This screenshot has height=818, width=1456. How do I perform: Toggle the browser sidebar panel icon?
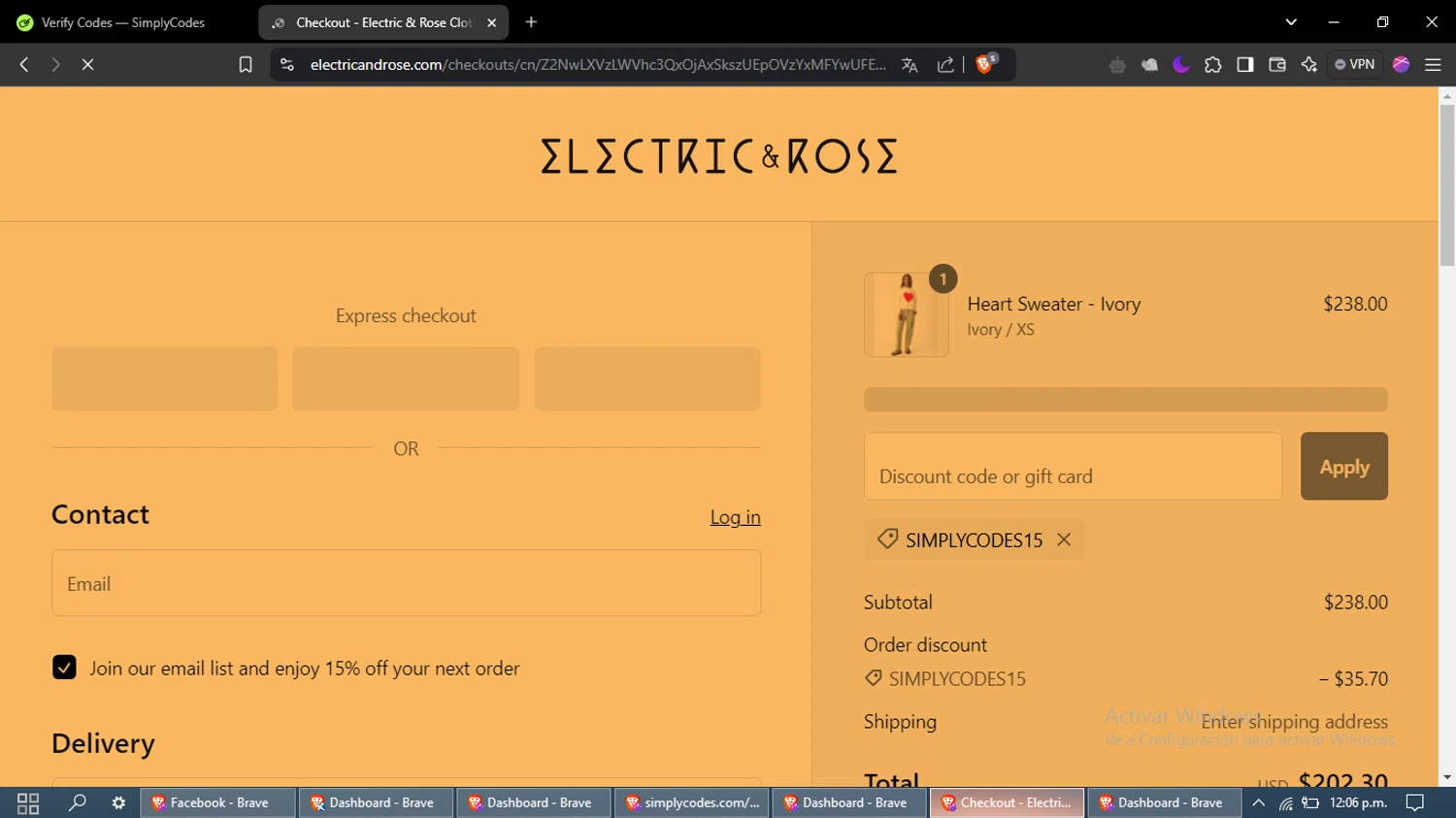(1245, 65)
